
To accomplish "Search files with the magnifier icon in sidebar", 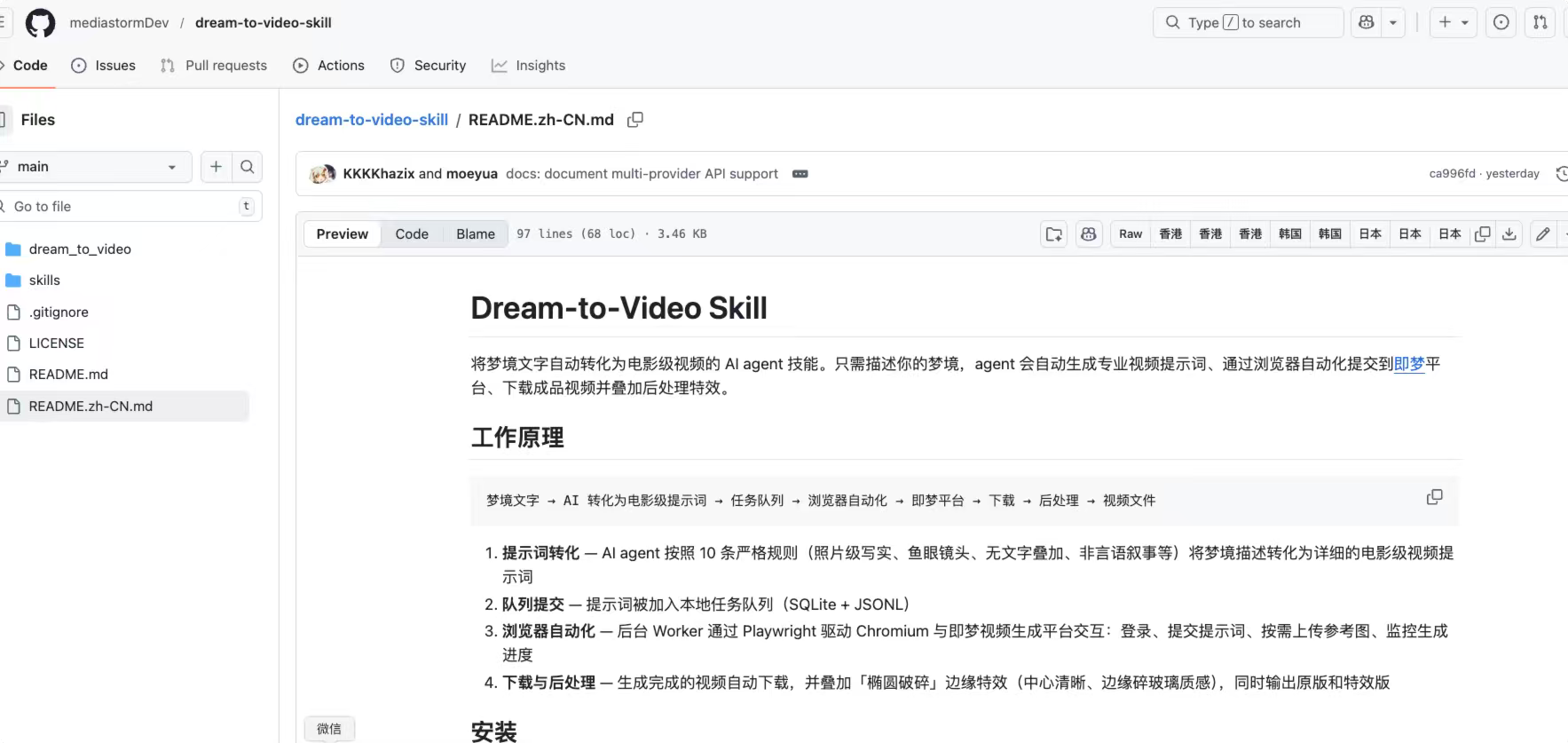I will coord(248,167).
